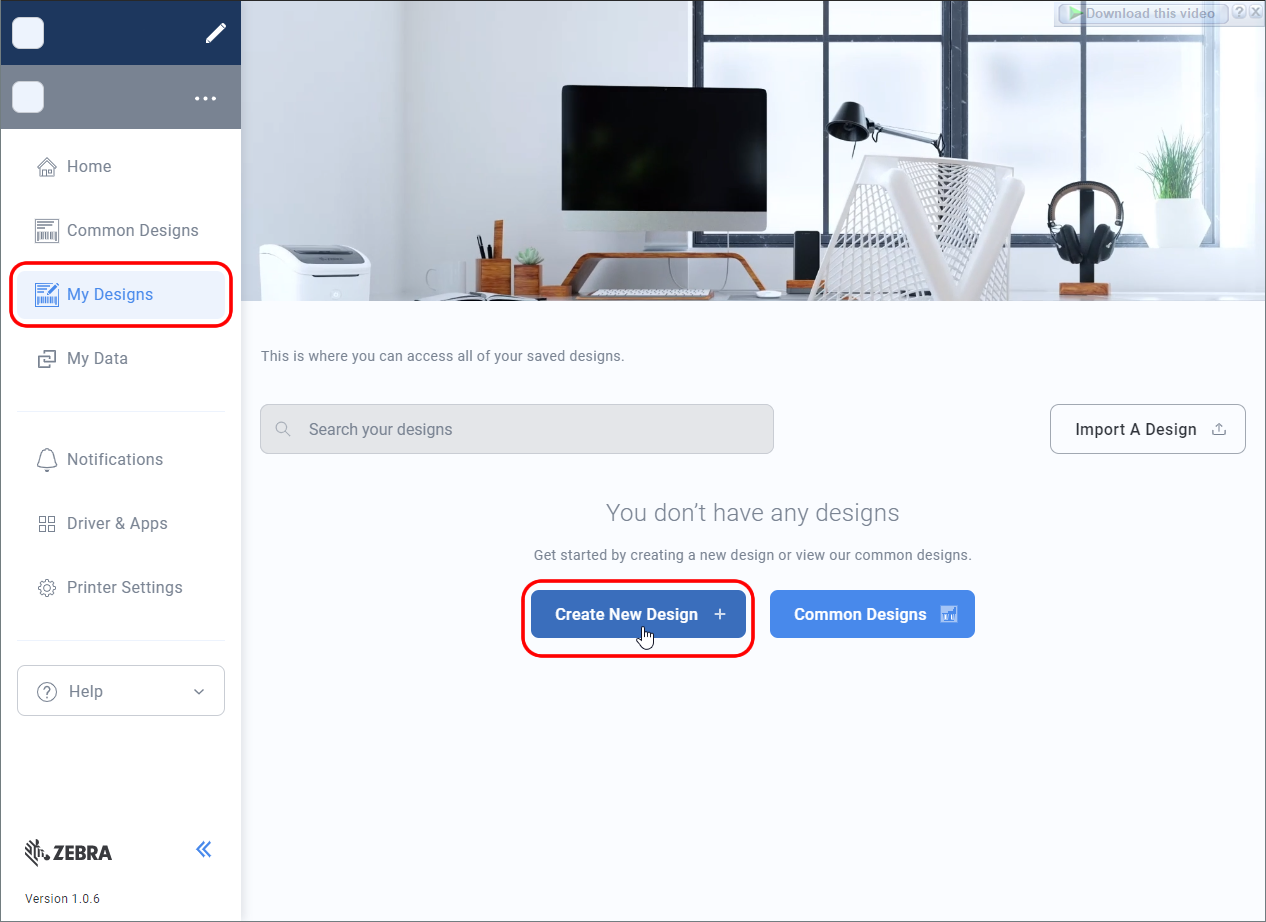Screen dimensions: 1266x922
Task: Open the three-dot options menu
Action: tap(205, 97)
